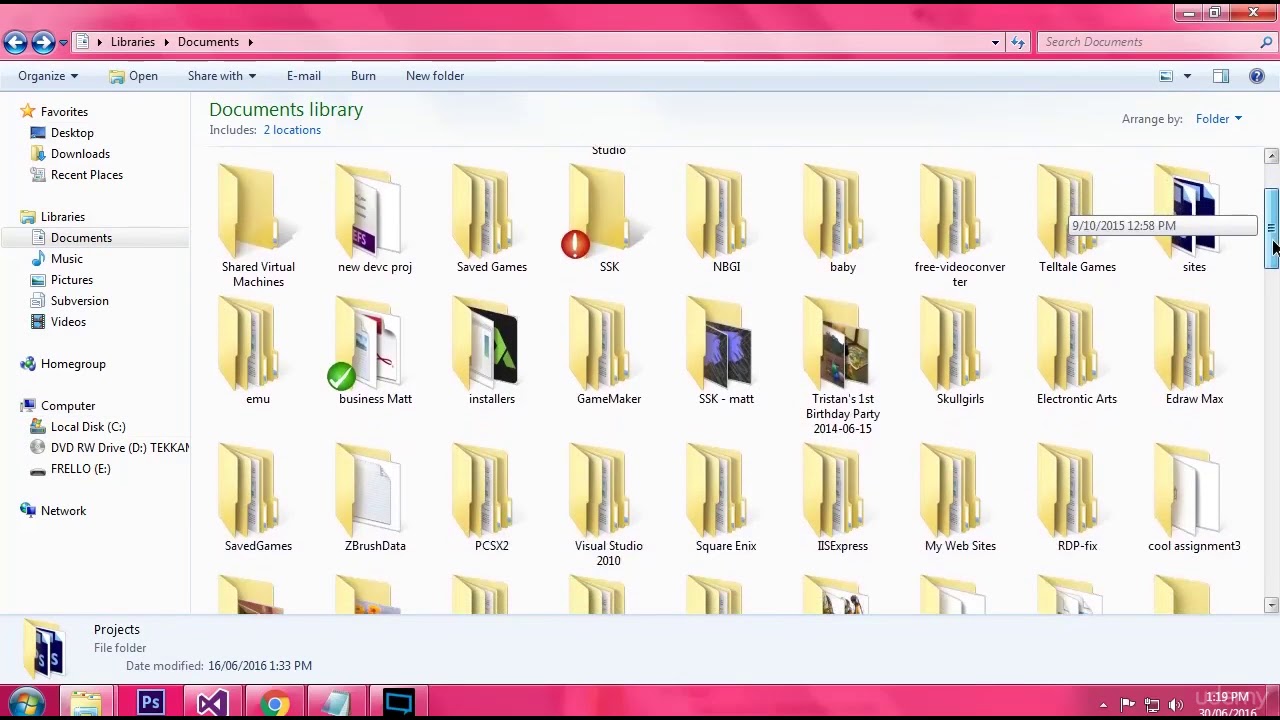Image resolution: width=1280 pixels, height=720 pixels.
Task: Select the Skullgirls folder
Action: 960,352
